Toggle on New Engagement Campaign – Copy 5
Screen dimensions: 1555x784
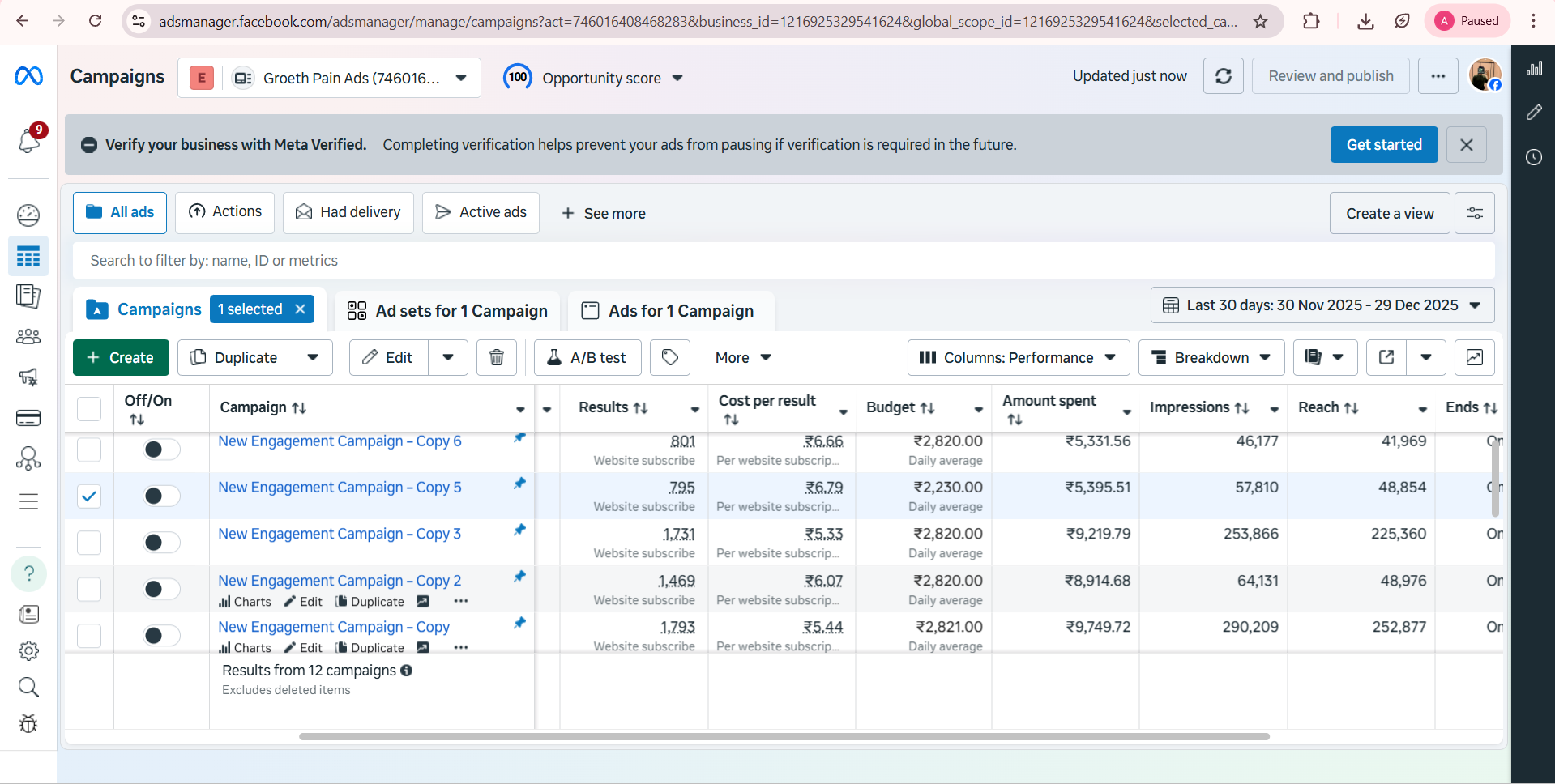click(x=161, y=496)
